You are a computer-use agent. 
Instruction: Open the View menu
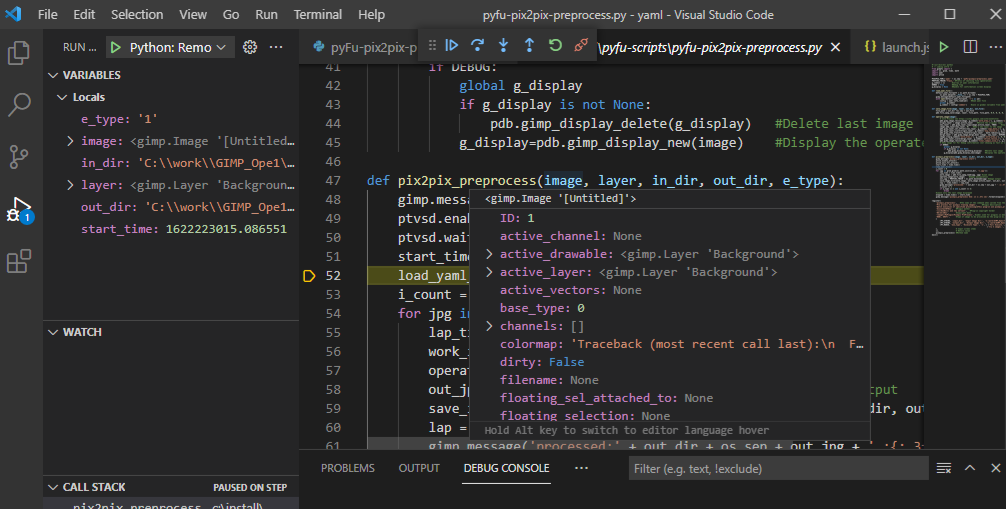pos(192,14)
